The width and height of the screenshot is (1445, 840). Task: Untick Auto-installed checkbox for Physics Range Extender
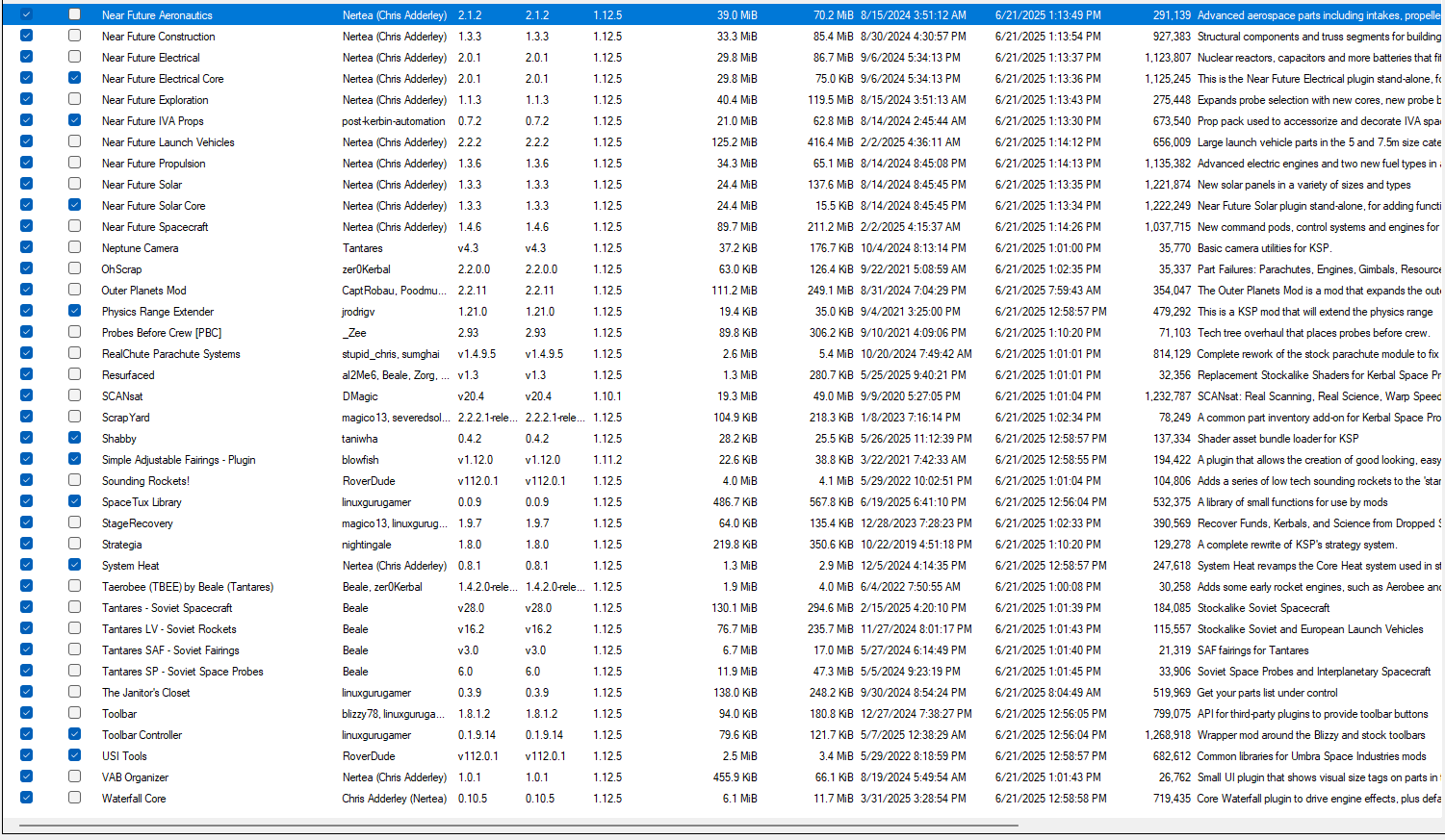(x=74, y=311)
